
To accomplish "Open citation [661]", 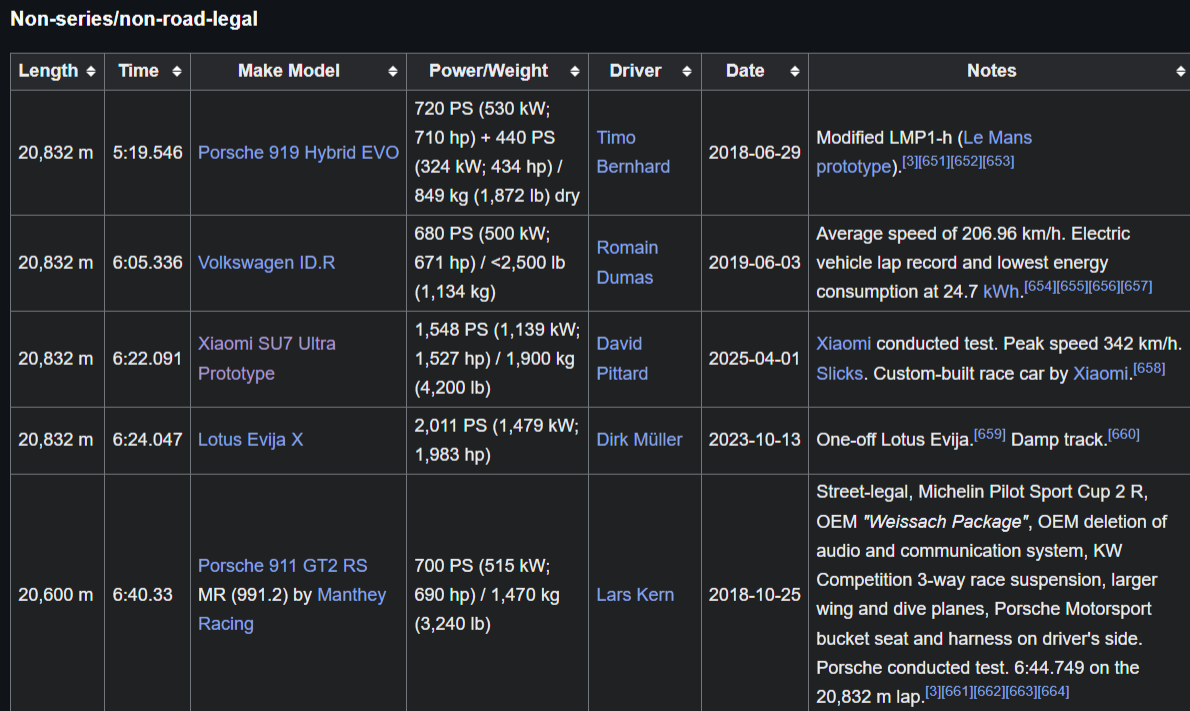I will [x=958, y=691].
